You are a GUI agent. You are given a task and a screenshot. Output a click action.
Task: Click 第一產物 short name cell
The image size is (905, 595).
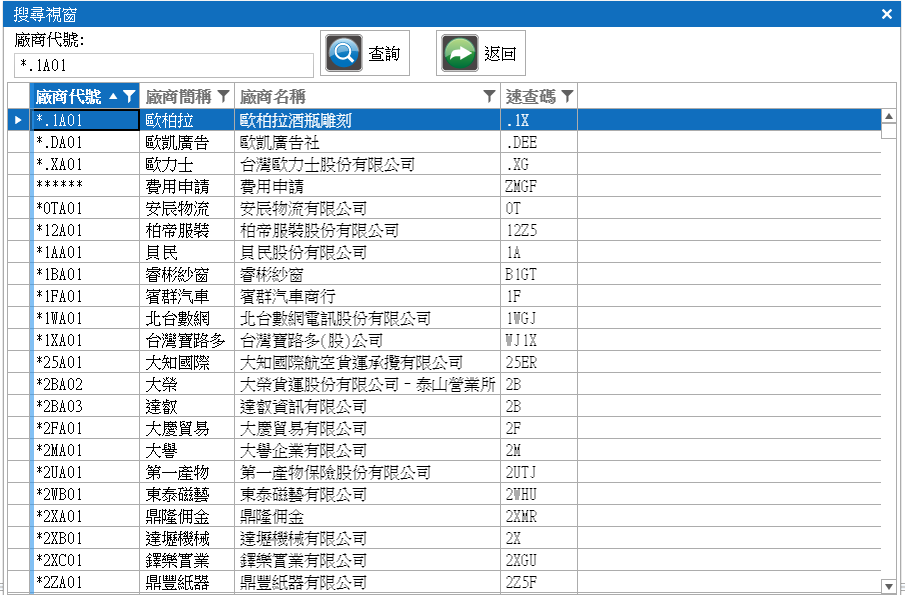click(x=187, y=471)
